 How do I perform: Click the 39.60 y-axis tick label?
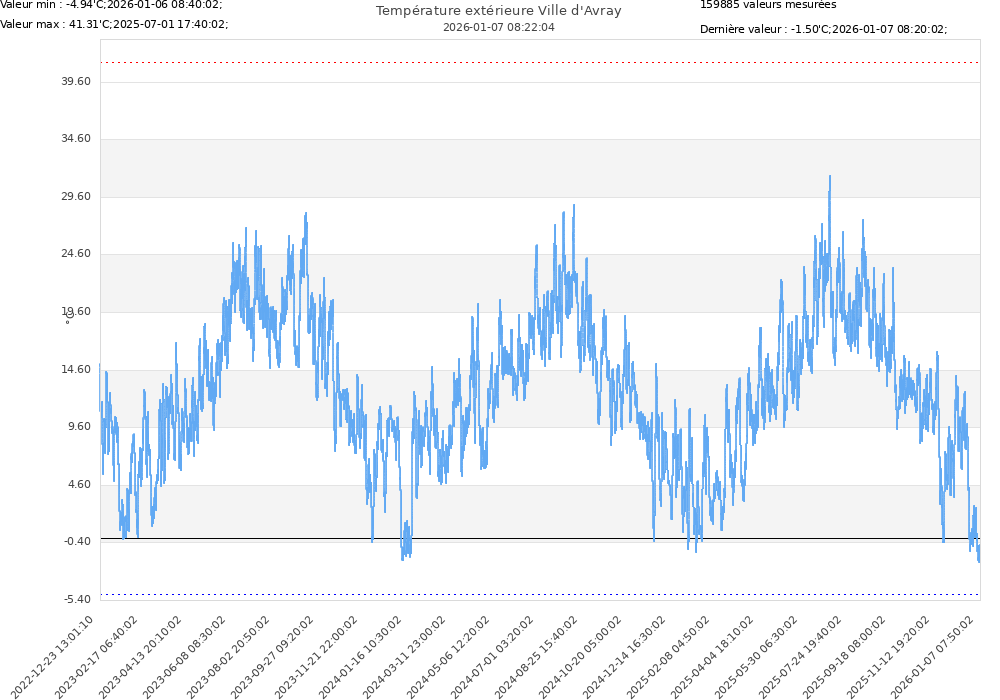click(x=76, y=81)
